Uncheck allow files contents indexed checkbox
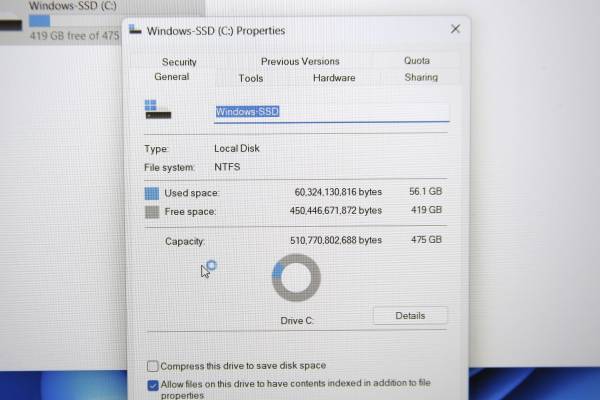This screenshot has width=600, height=400. [153, 385]
